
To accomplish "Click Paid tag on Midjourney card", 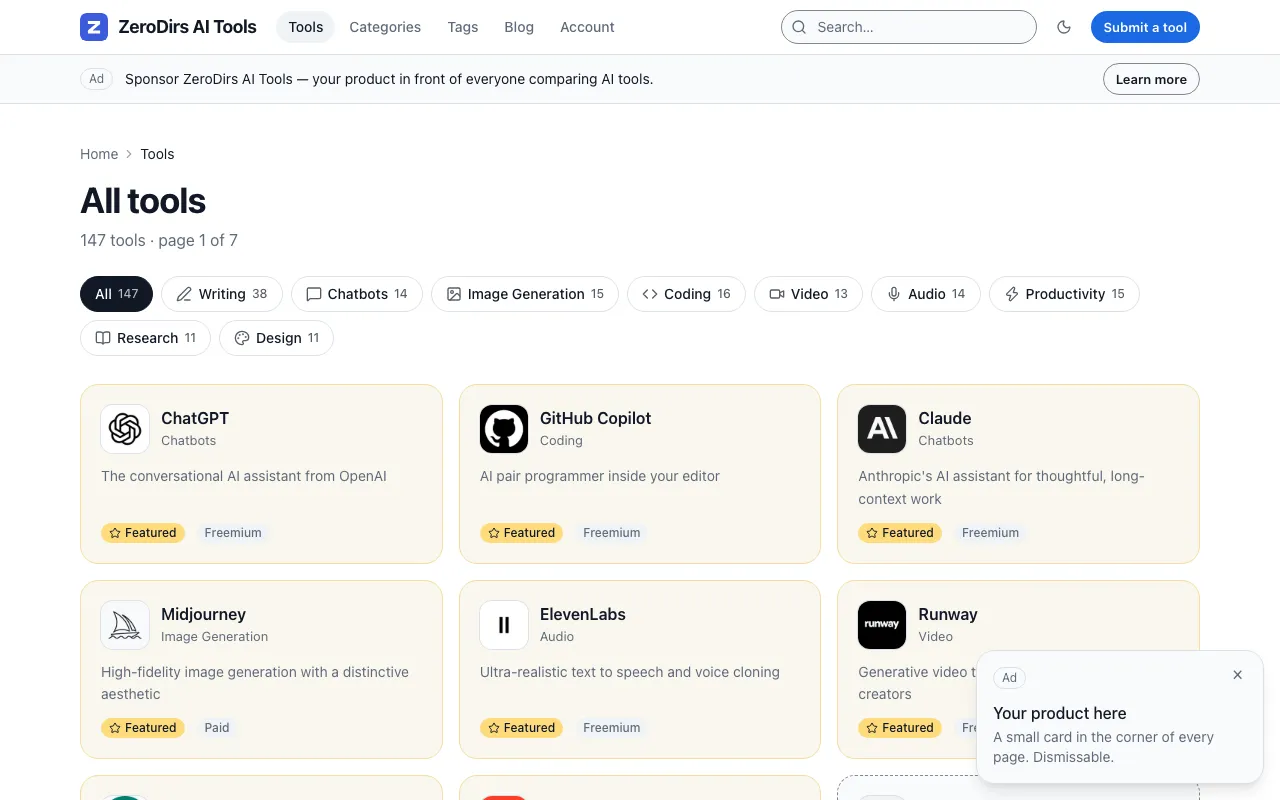I will tap(217, 728).
